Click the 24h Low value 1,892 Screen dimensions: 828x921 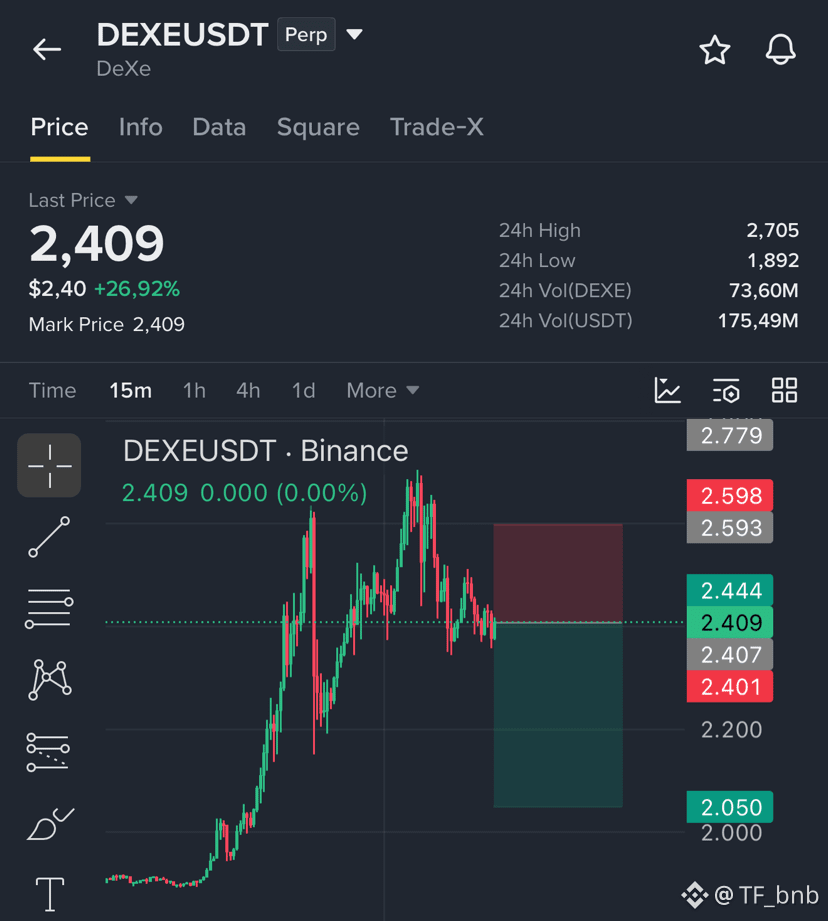[x=773, y=260]
